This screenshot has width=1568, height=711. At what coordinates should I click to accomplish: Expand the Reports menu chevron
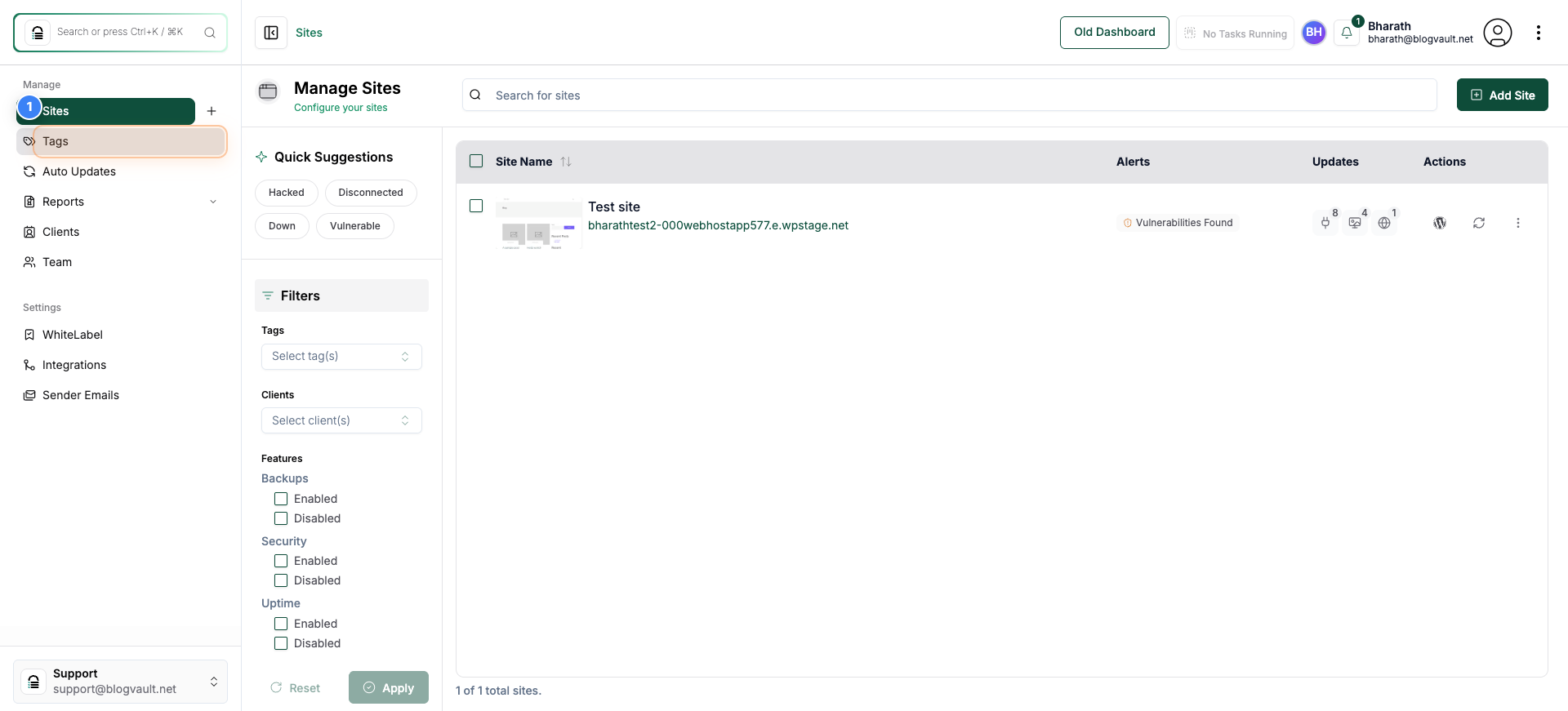tap(213, 202)
